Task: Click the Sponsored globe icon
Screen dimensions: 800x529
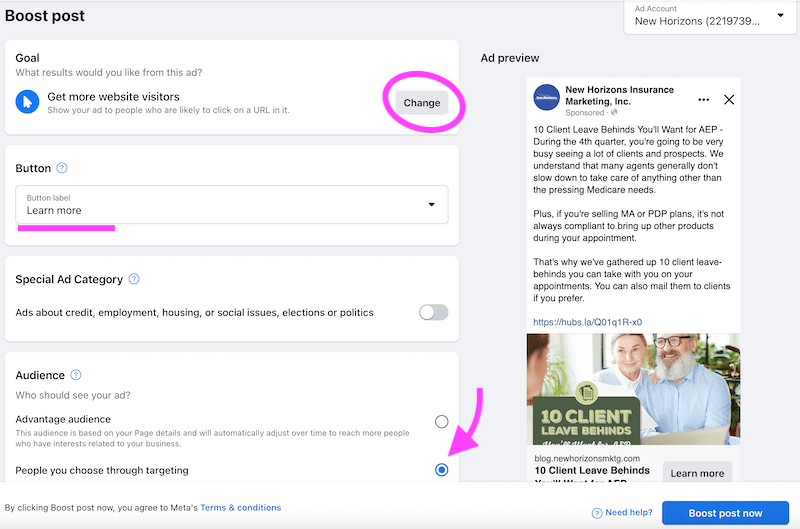Action: coord(614,112)
